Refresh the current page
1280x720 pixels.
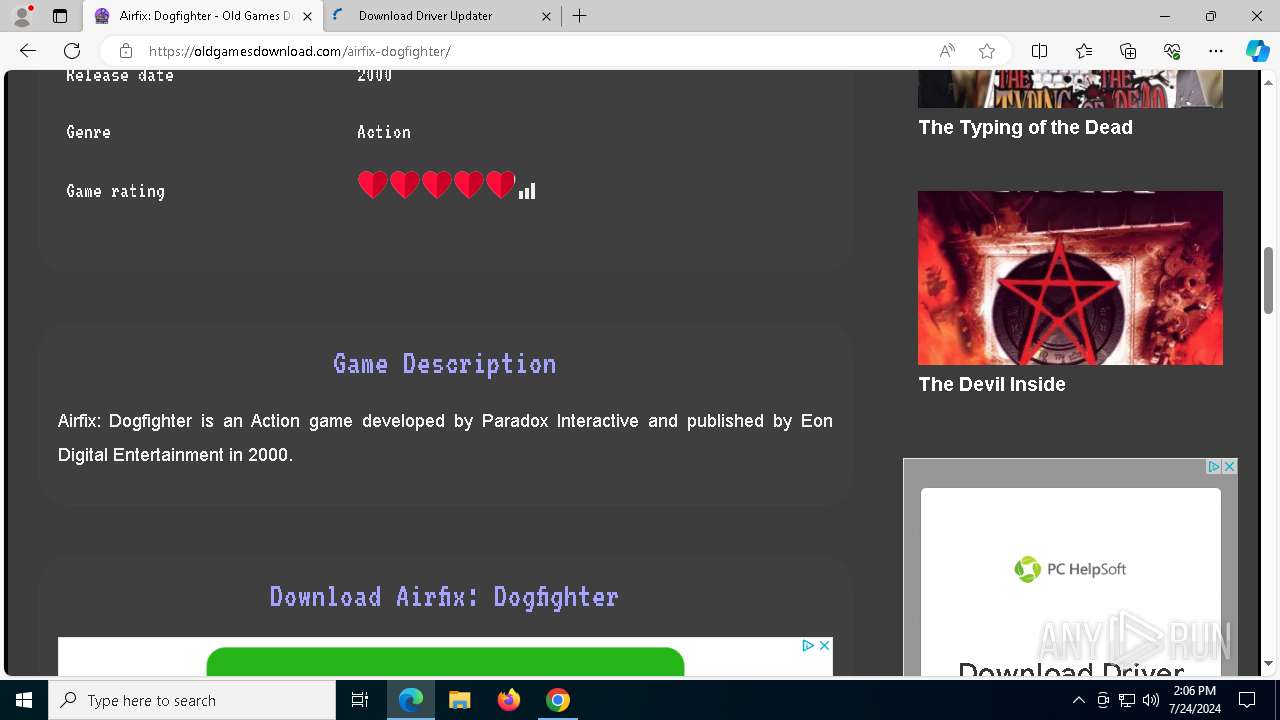[x=72, y=51]
